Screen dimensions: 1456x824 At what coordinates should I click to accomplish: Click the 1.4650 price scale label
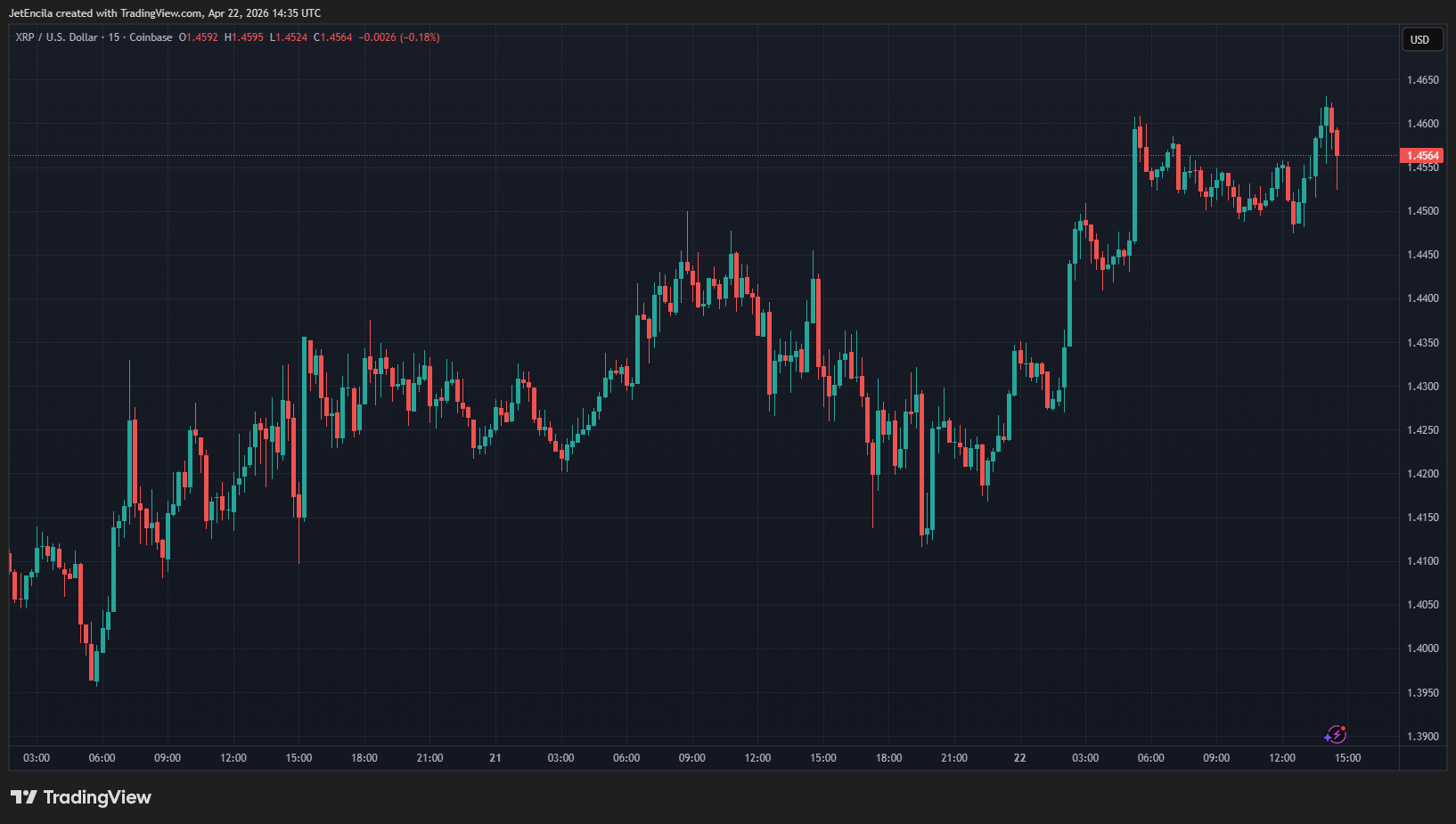1422,80
